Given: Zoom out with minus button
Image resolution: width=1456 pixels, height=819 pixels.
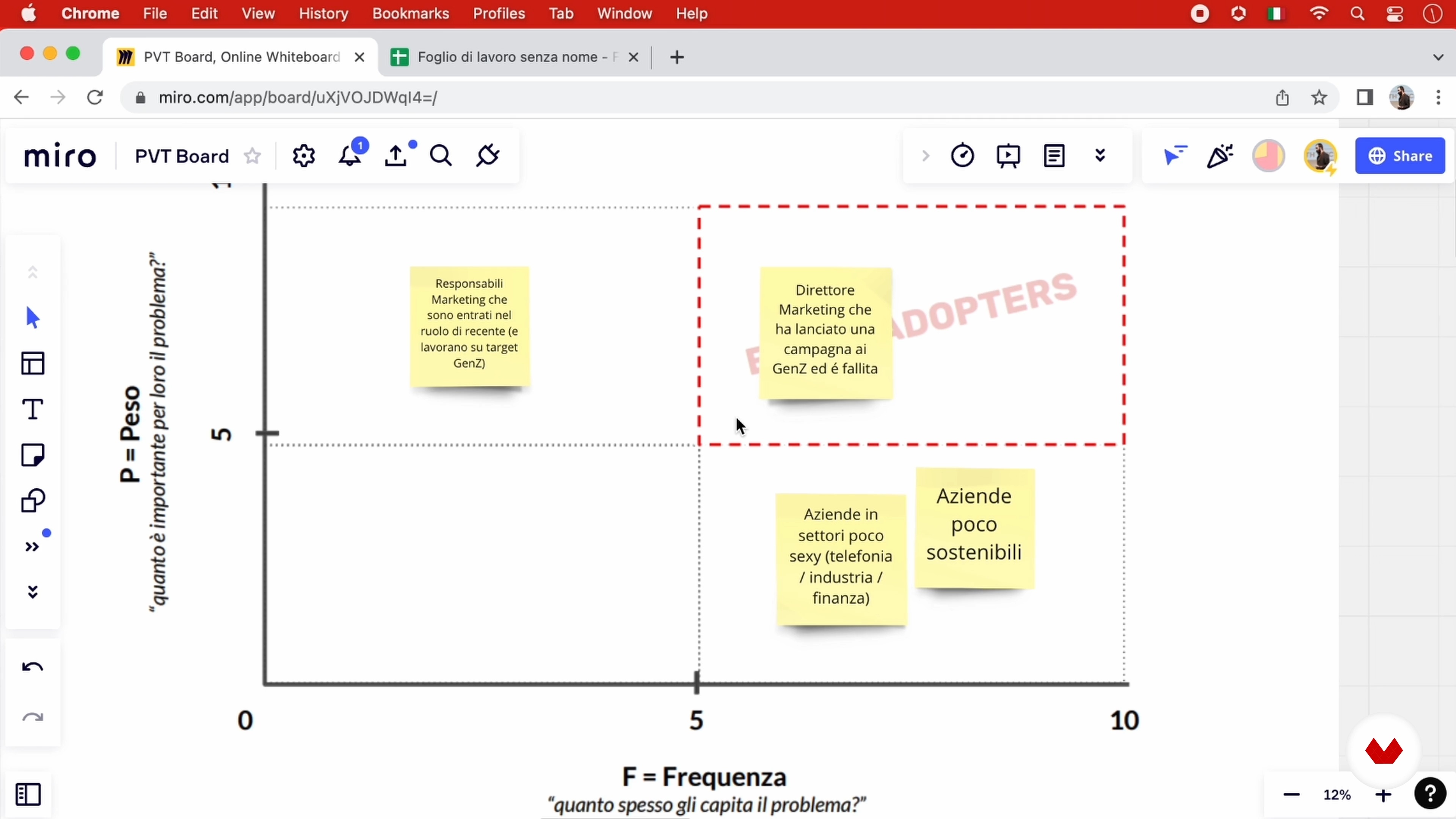Looking at the screenshot, I should point(1291,795).
